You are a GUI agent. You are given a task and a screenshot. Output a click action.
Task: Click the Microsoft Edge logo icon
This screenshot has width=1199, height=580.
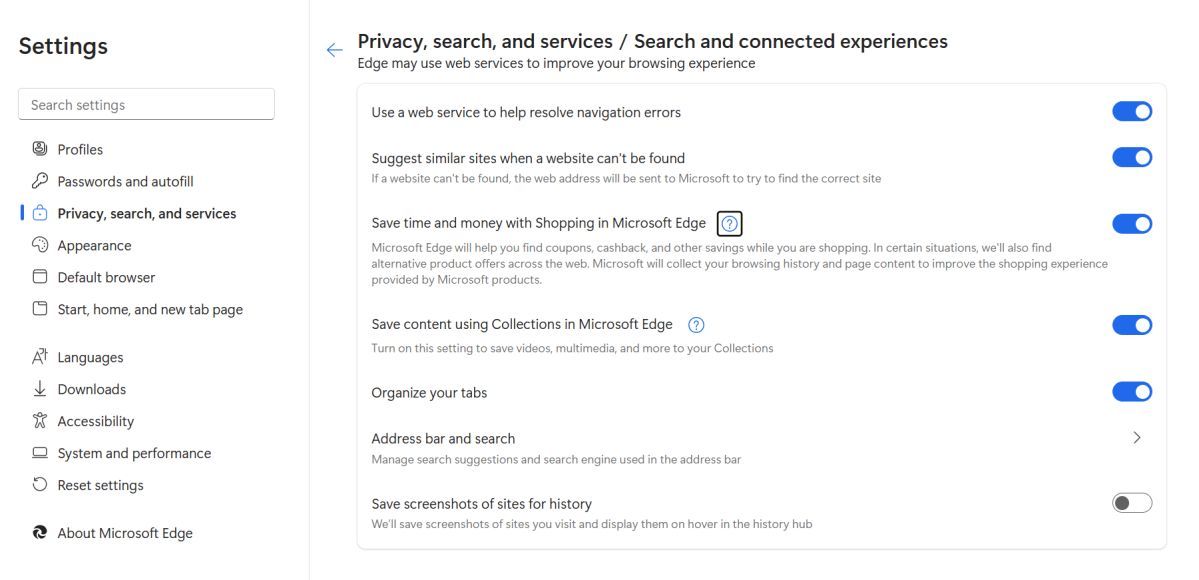(x=40, y=533)
